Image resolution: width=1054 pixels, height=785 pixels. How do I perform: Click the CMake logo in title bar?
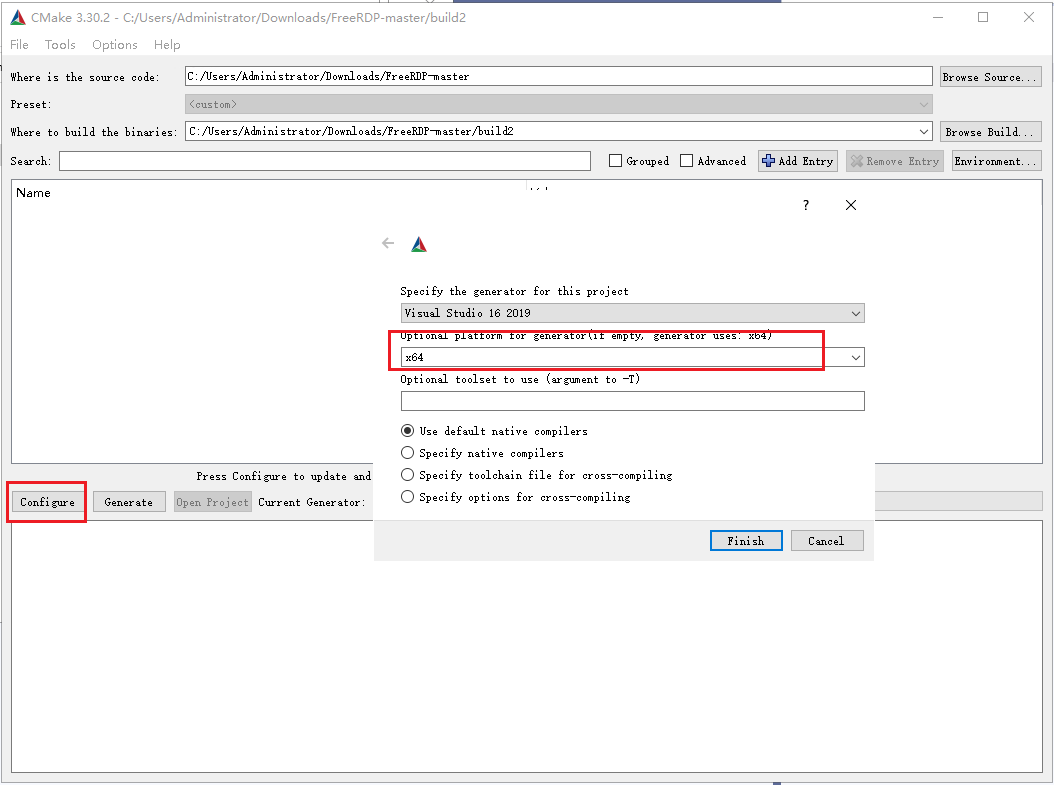point(18,17)
